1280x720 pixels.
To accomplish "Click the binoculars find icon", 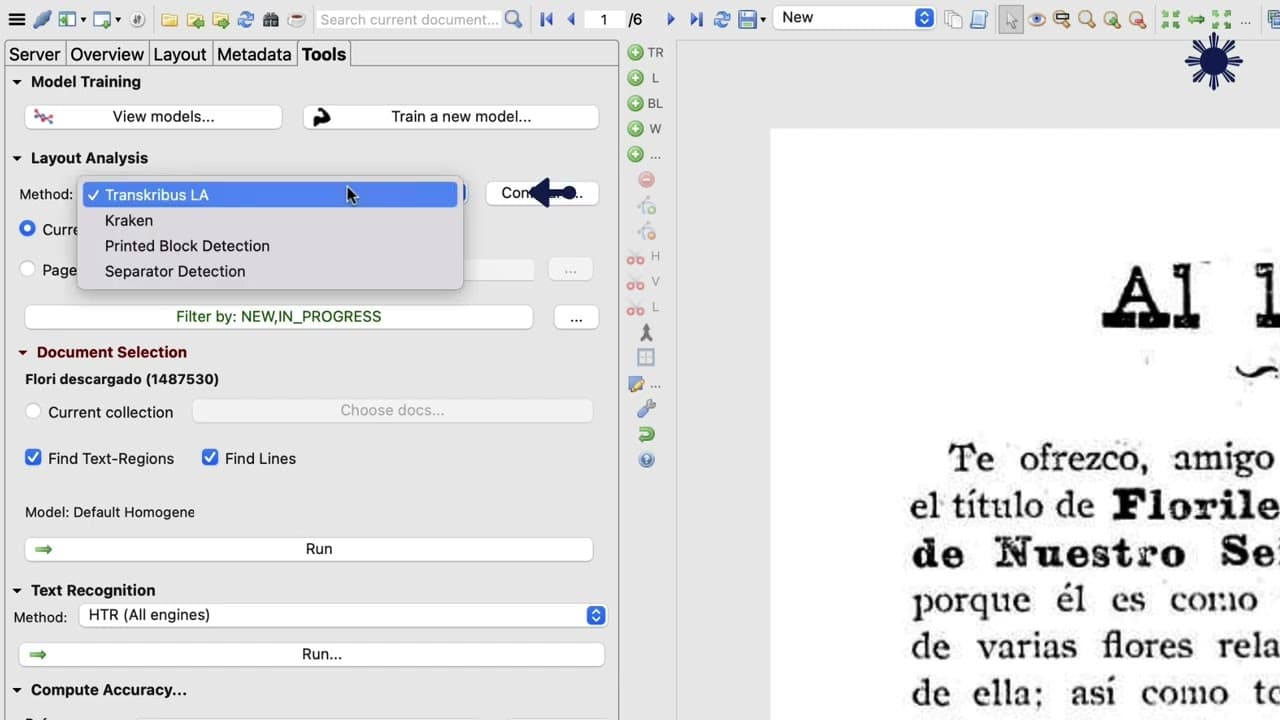I will click(271, 19).
